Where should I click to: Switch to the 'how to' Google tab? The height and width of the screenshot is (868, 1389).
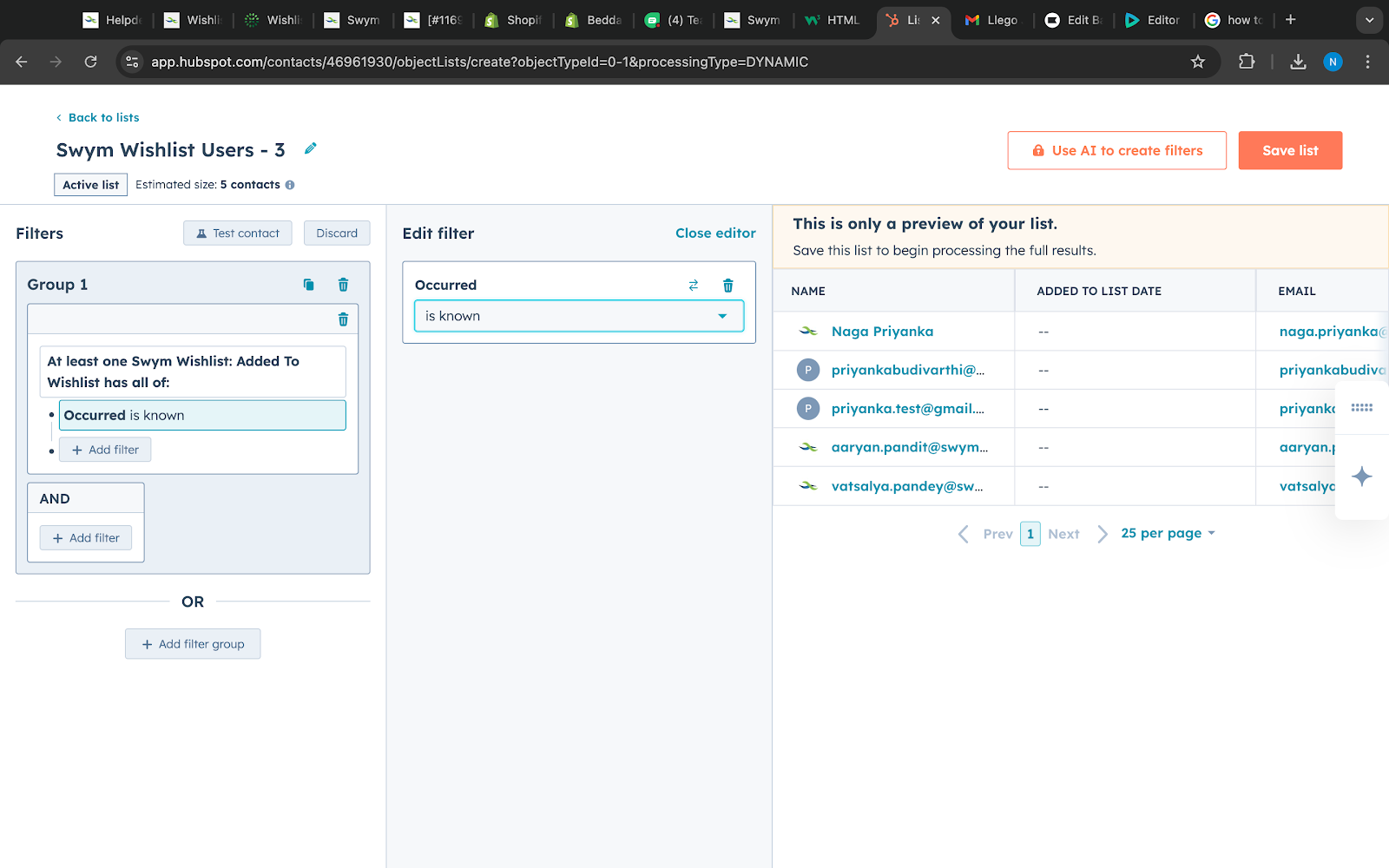(x=1234, y=20)
